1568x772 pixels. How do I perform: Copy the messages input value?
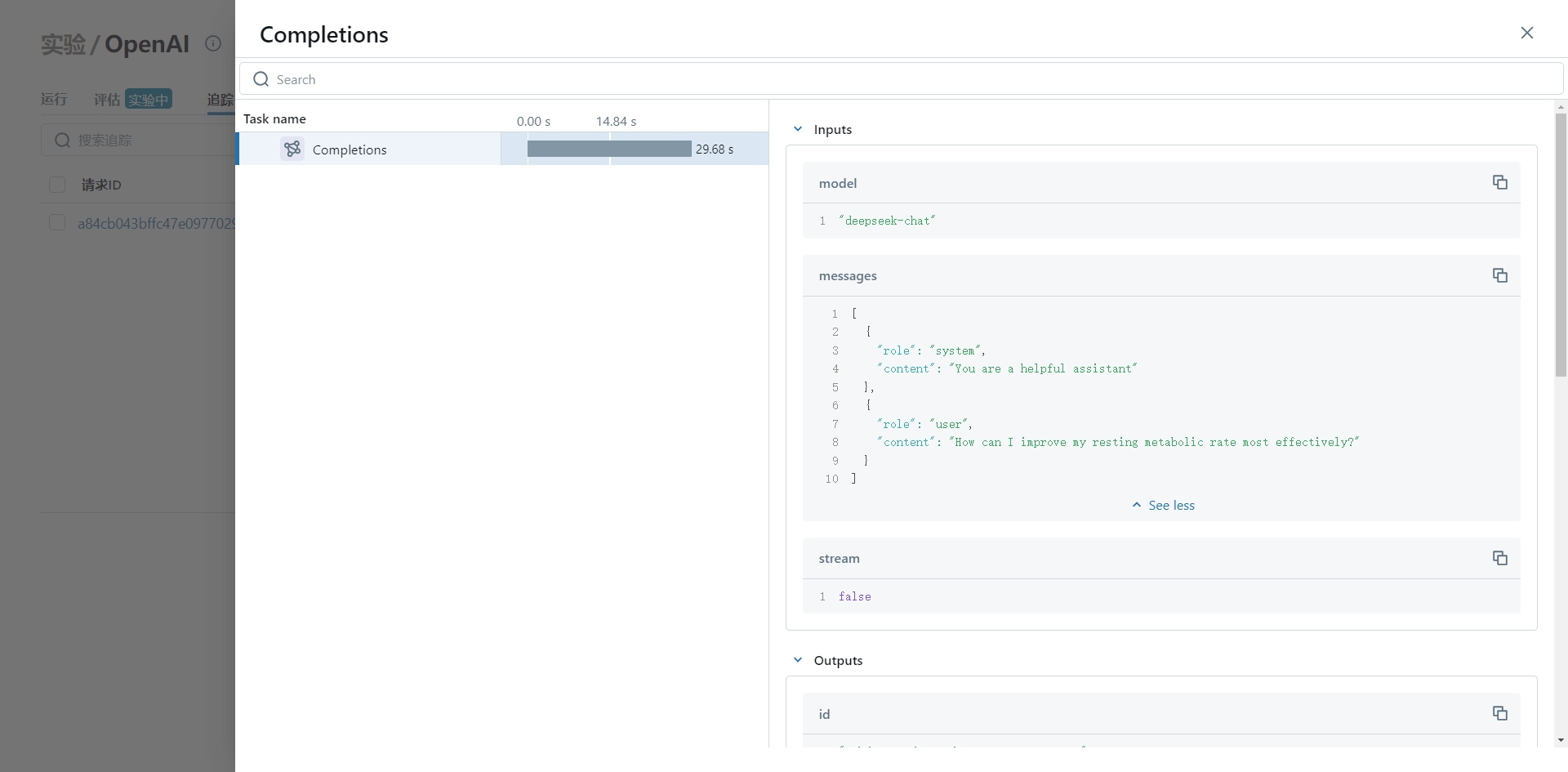tap(1499, 275)
